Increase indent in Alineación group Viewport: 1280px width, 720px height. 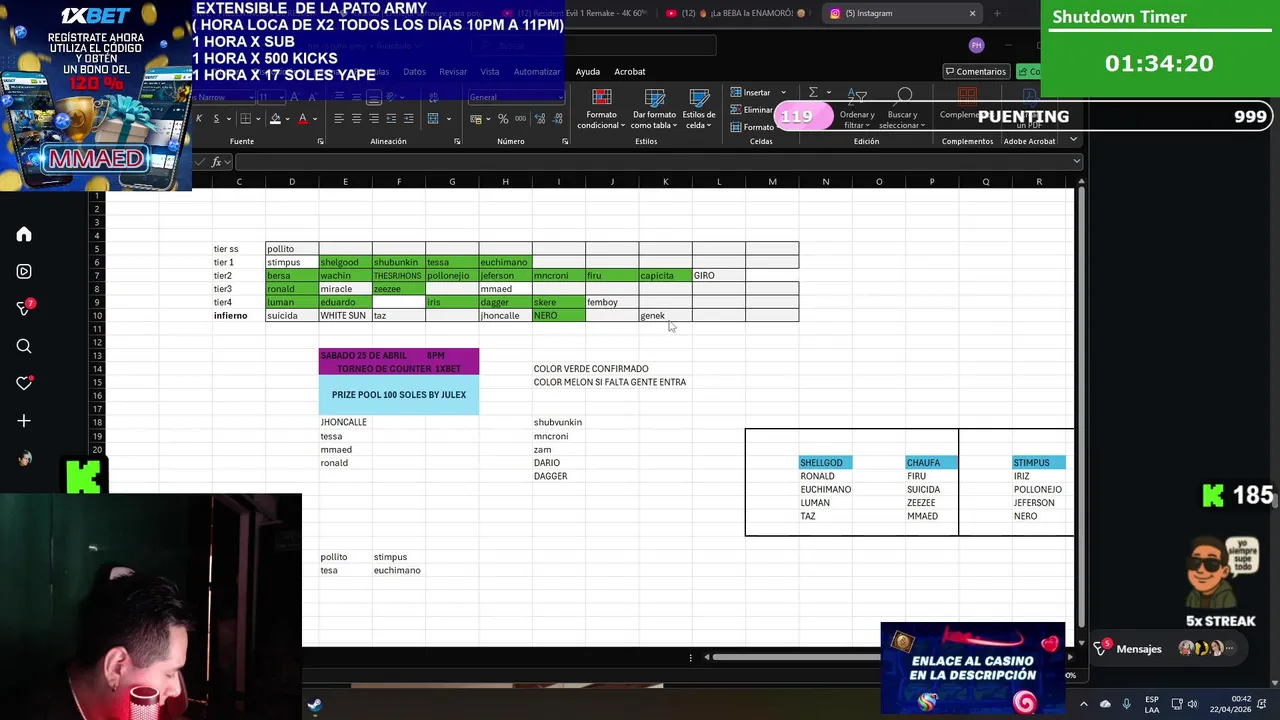point(408,119)
